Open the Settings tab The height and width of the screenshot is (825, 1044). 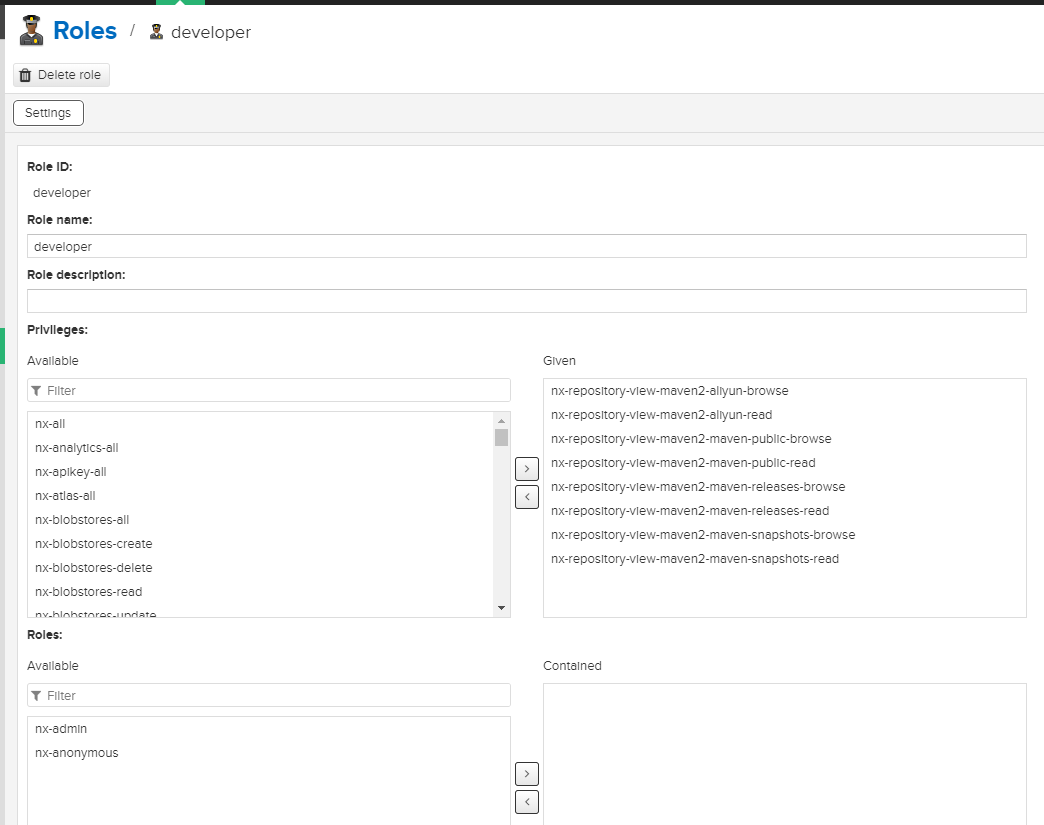tap(48, 113)
